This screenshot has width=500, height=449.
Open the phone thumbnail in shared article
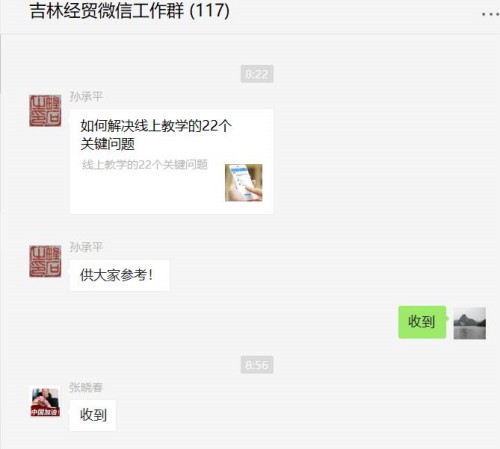[x=244, y=183]
